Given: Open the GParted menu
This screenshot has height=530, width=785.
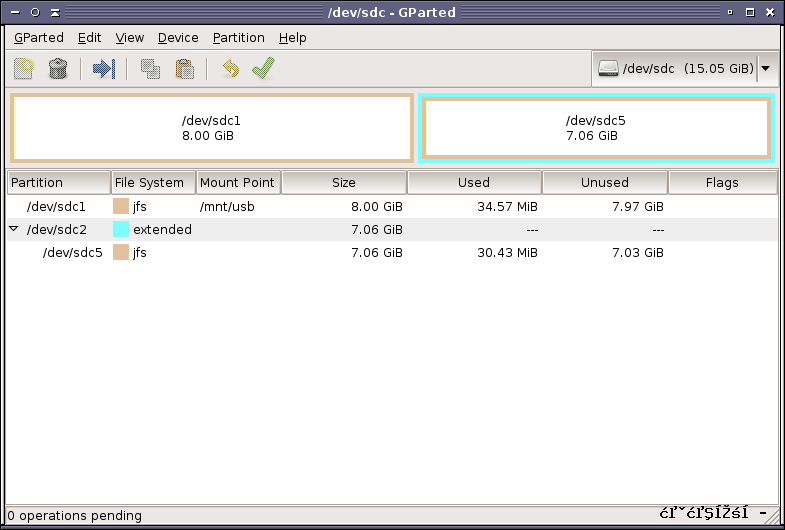Looking at the screenshot, I should coord(39,38).
